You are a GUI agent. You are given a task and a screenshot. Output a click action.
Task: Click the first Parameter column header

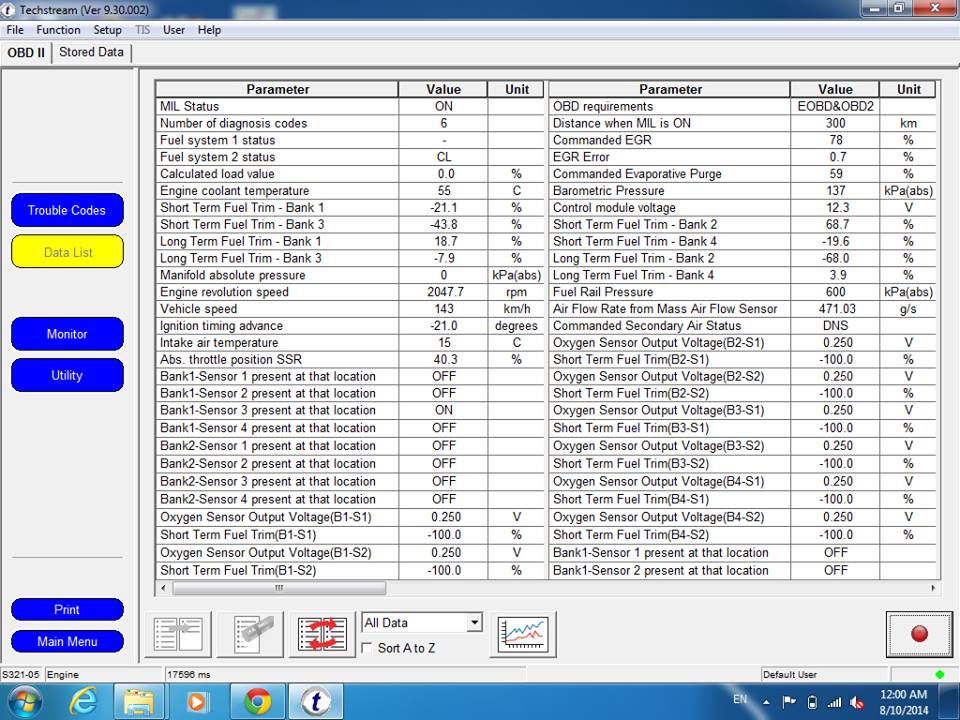coord(277,89)
